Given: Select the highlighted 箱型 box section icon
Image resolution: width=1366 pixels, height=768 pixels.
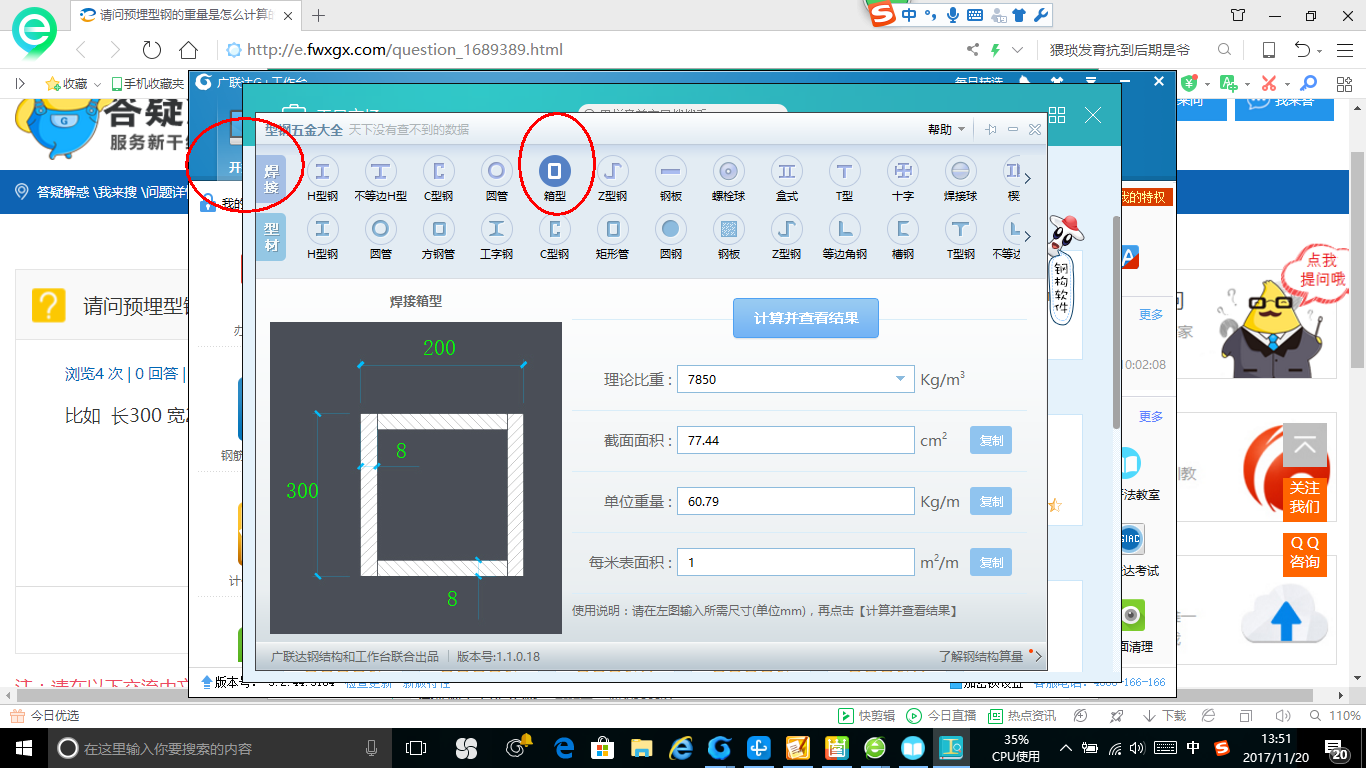Looking at the screenshot, I should point(554,171).
